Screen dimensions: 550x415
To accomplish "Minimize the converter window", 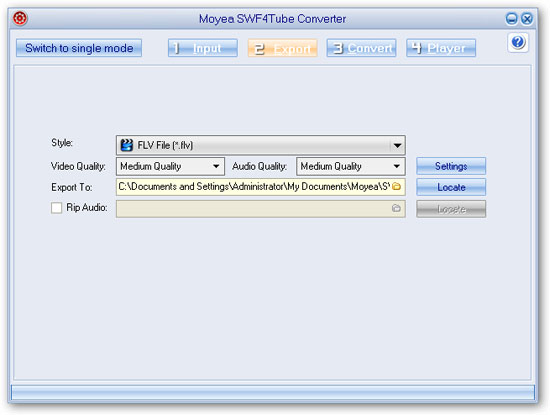I will point(511,18).
